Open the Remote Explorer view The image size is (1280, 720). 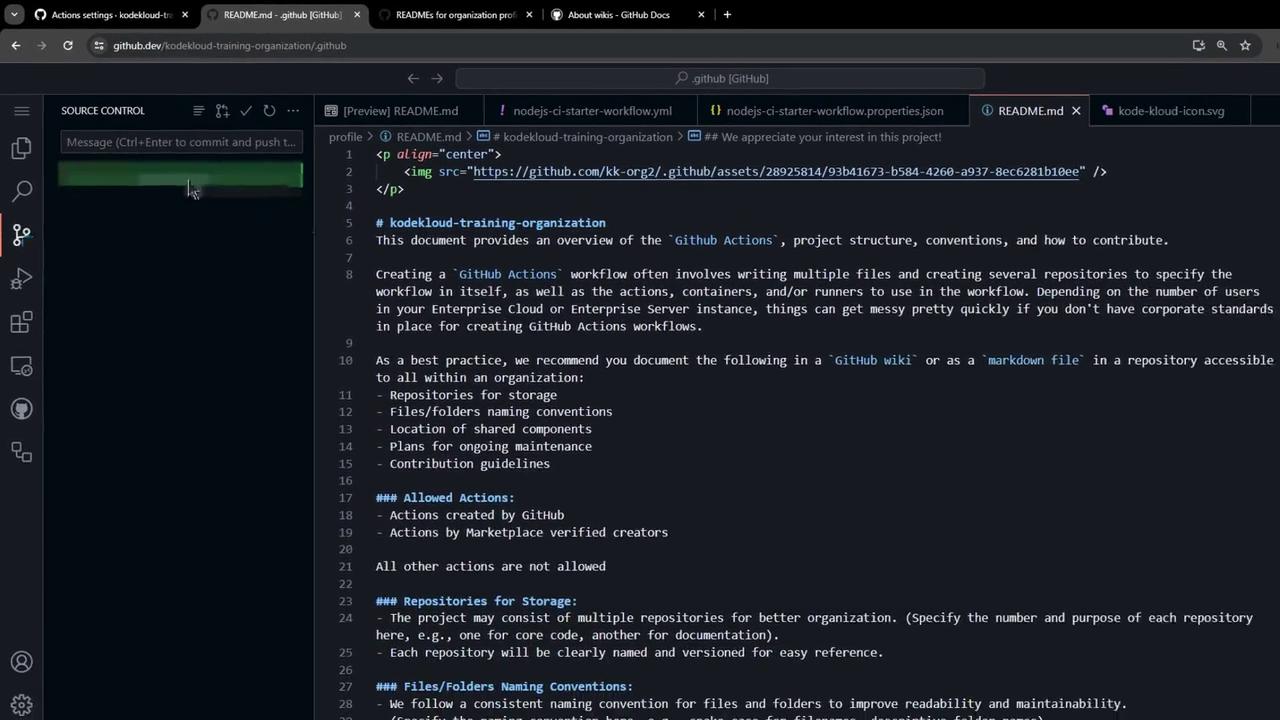pyautogui.click(x=21, y=366)
